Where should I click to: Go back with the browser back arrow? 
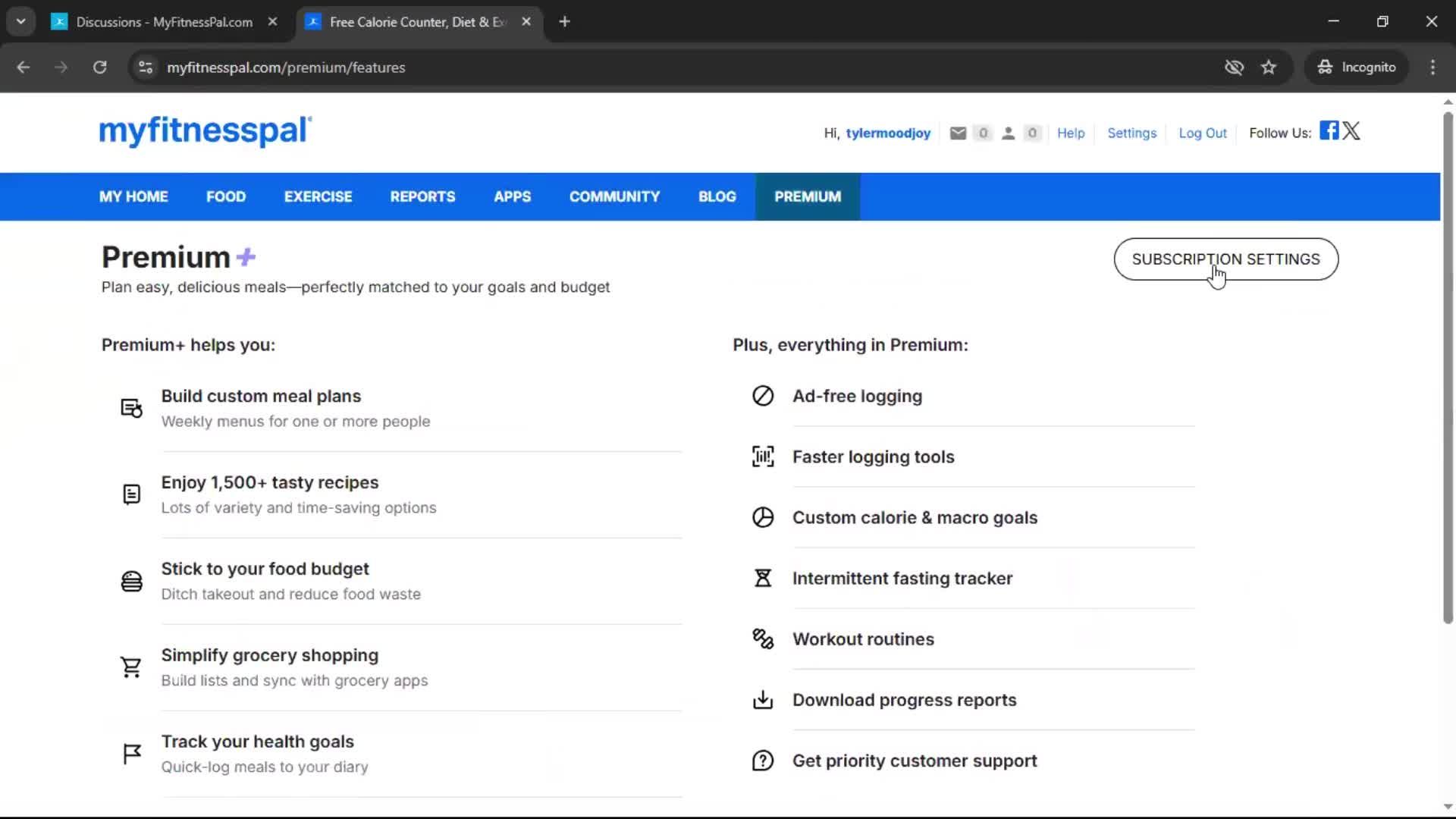[x=24, y=67]
